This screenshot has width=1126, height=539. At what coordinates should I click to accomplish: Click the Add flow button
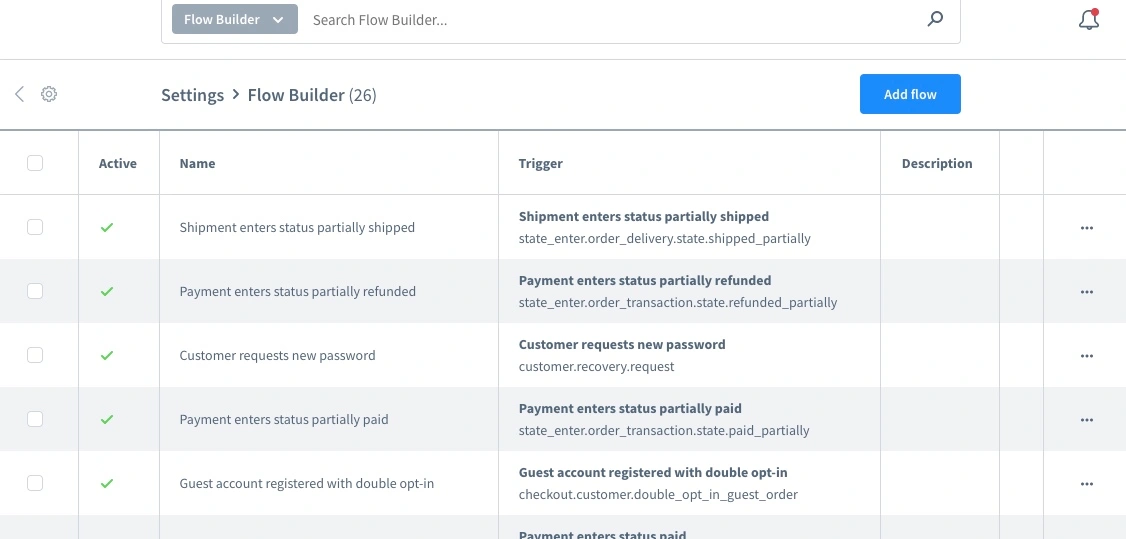tap(910, 94)
